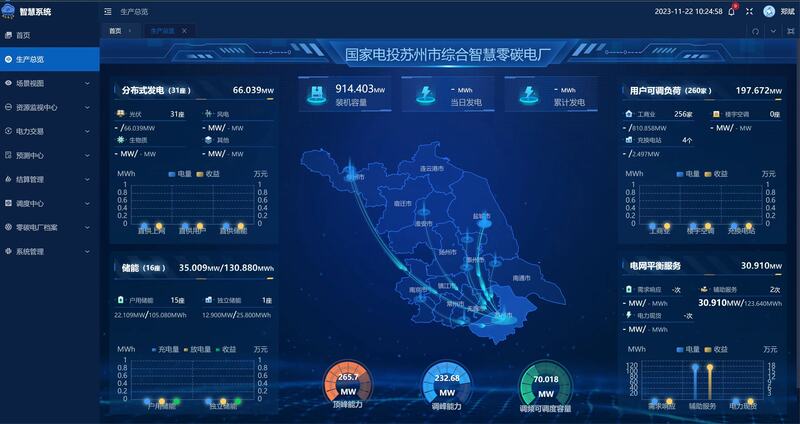Toggle 收益 legend in 用户可调负荷 chart

716,173
